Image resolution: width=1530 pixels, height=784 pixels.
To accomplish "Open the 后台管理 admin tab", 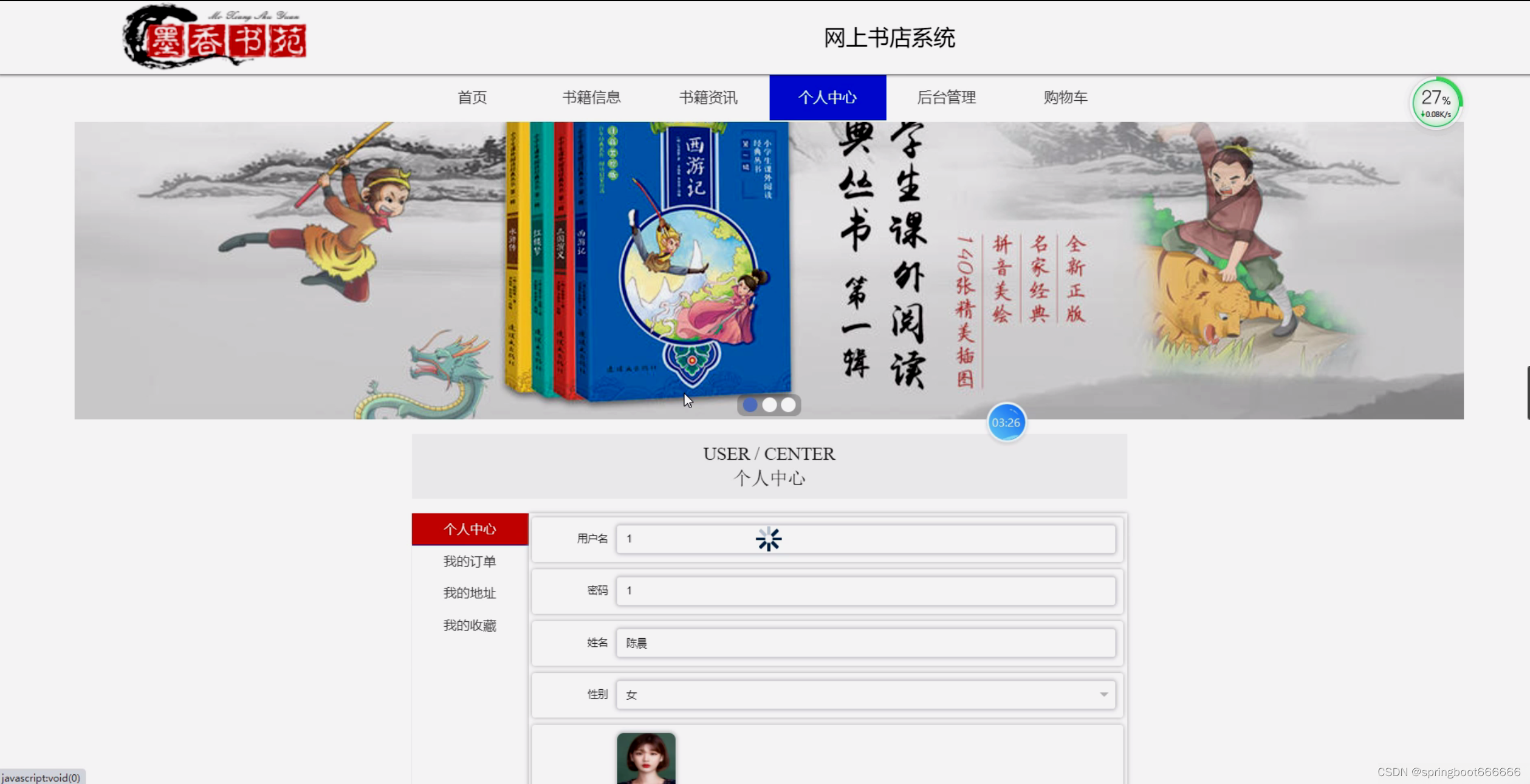I will [x=946, y=98].
